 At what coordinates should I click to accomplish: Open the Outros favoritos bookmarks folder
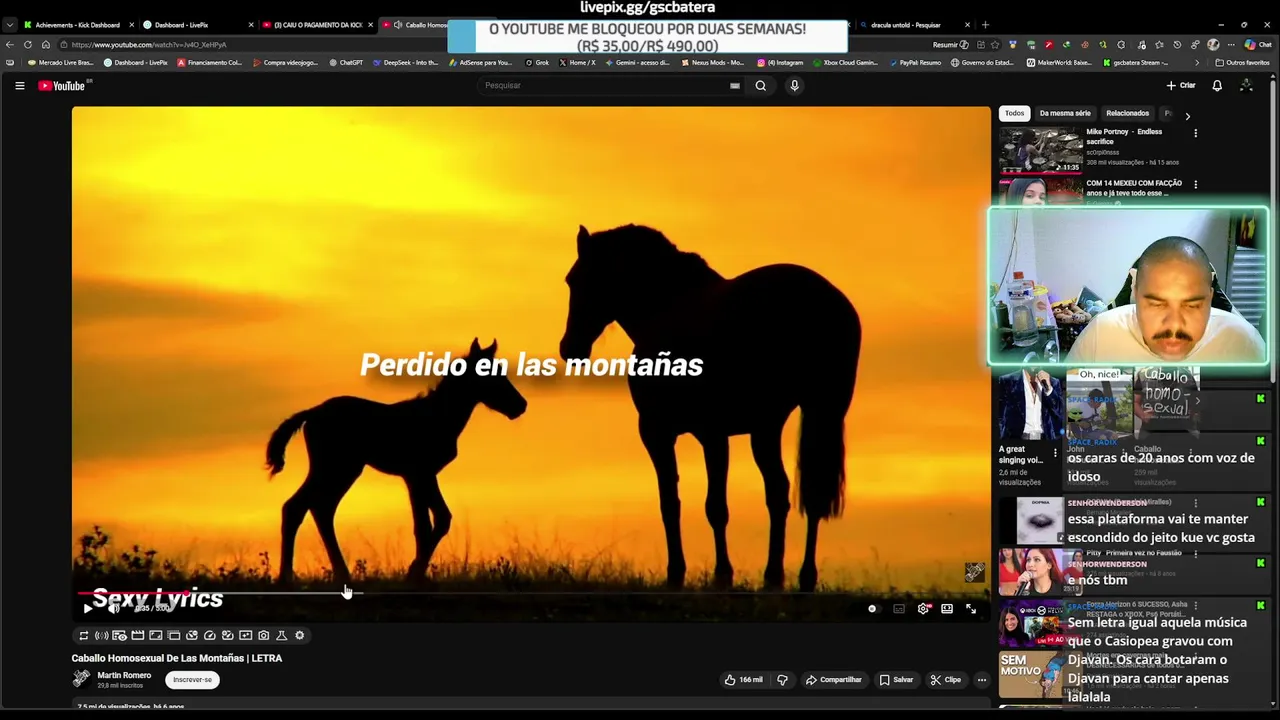coord(1242,63)
